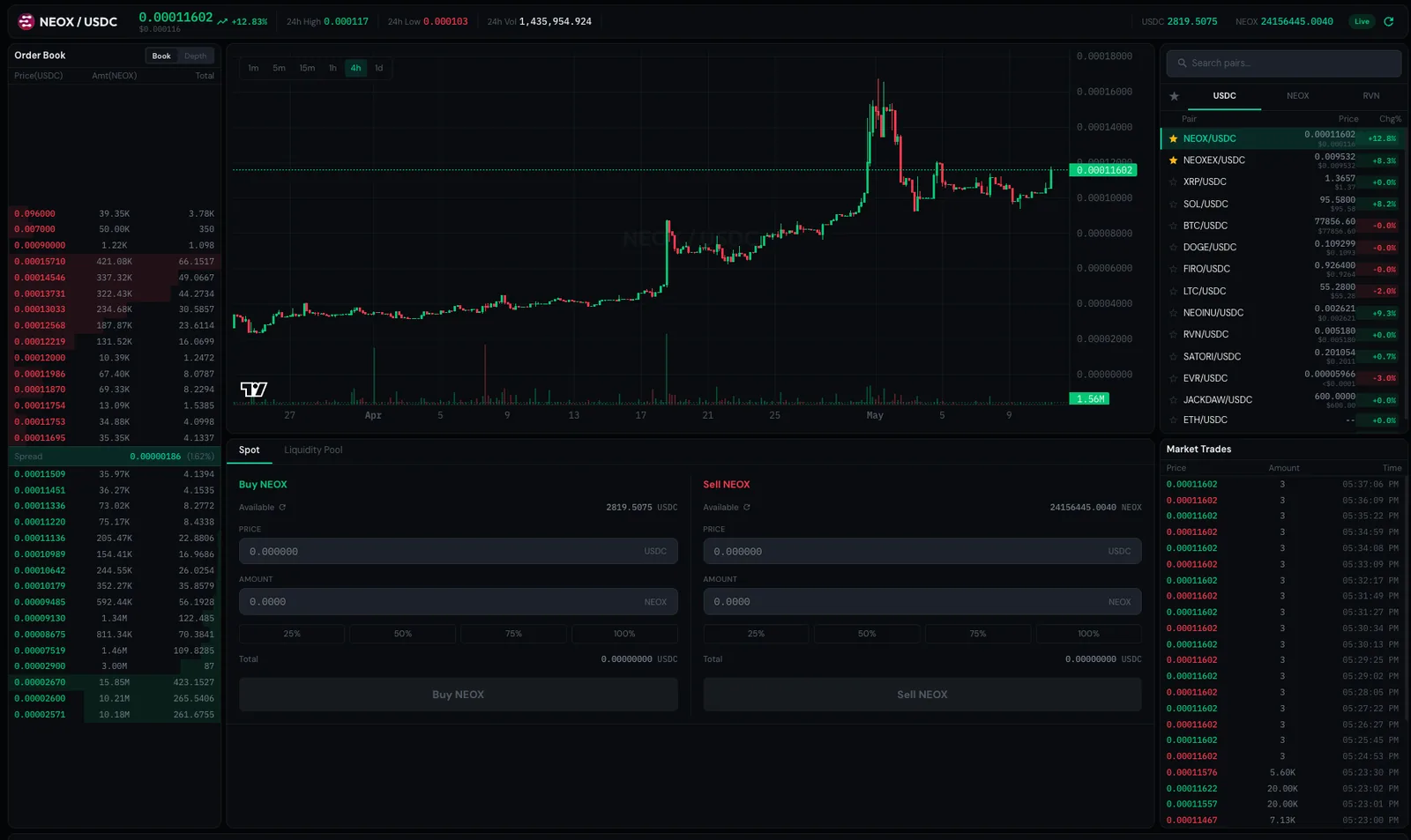The height and width of the screenshot is (840, 1411).
Task: Switch order book to Depth view
Action: point(196,56)
